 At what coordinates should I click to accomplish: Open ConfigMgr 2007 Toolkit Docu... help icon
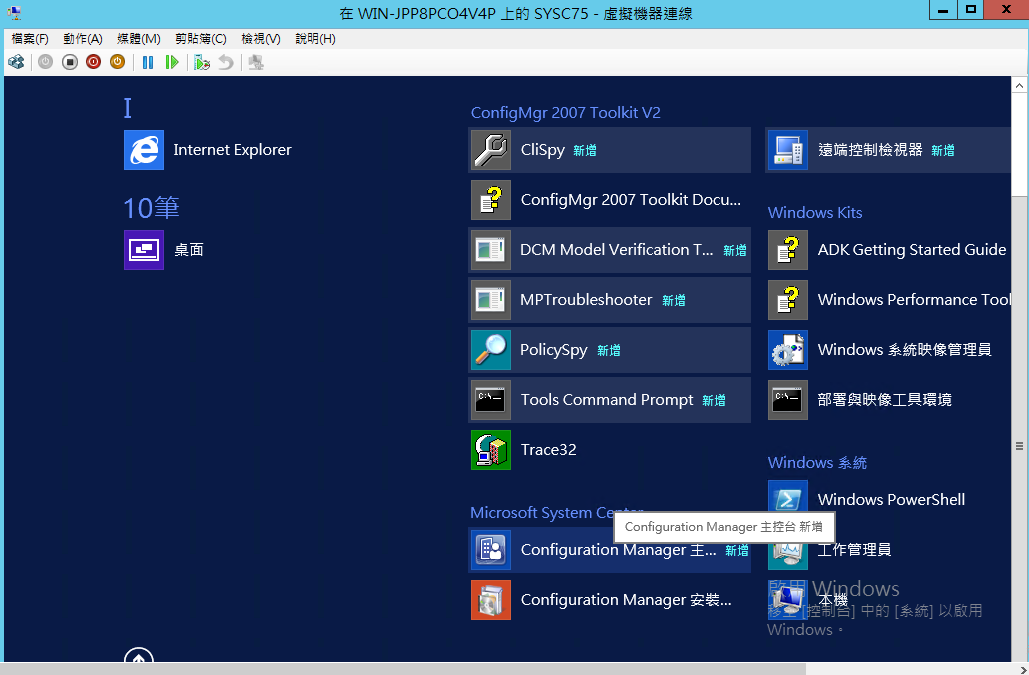point(491,200)
